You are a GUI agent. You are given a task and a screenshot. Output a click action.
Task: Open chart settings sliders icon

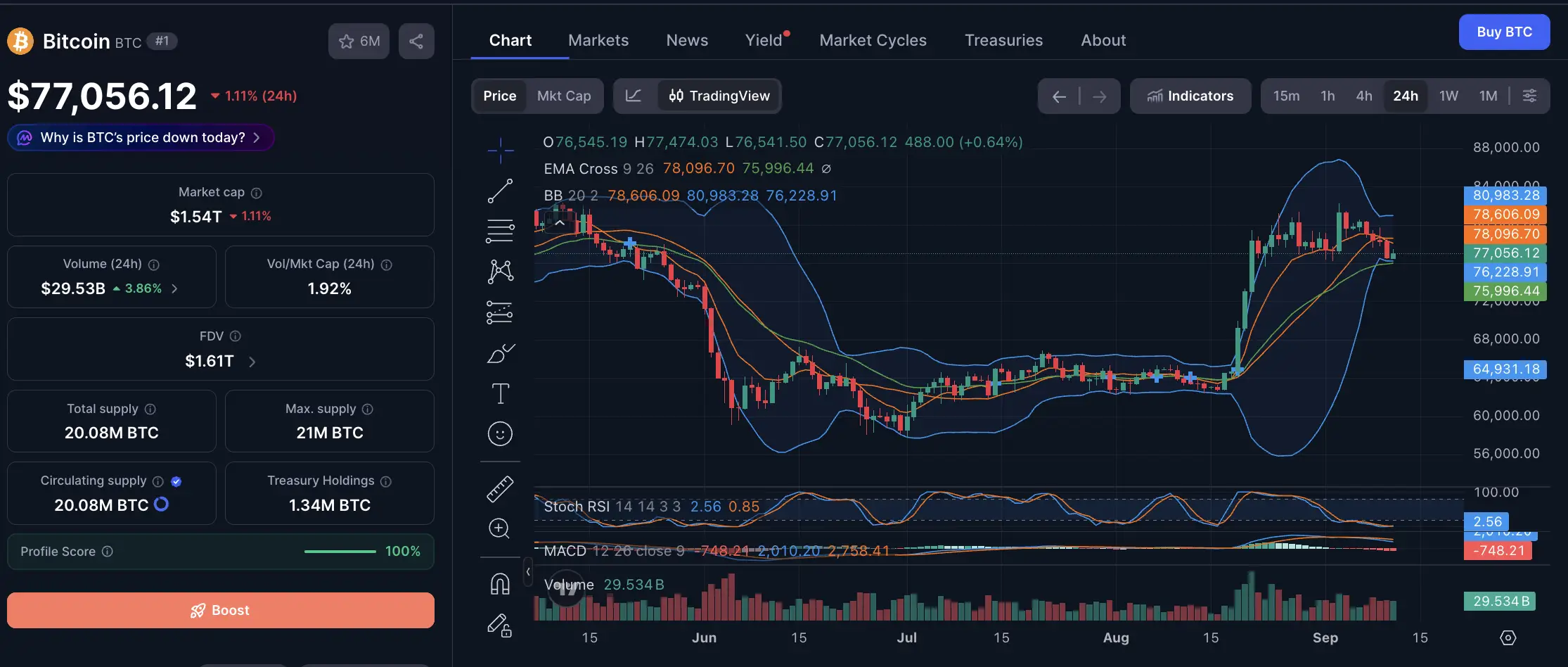1529,96
